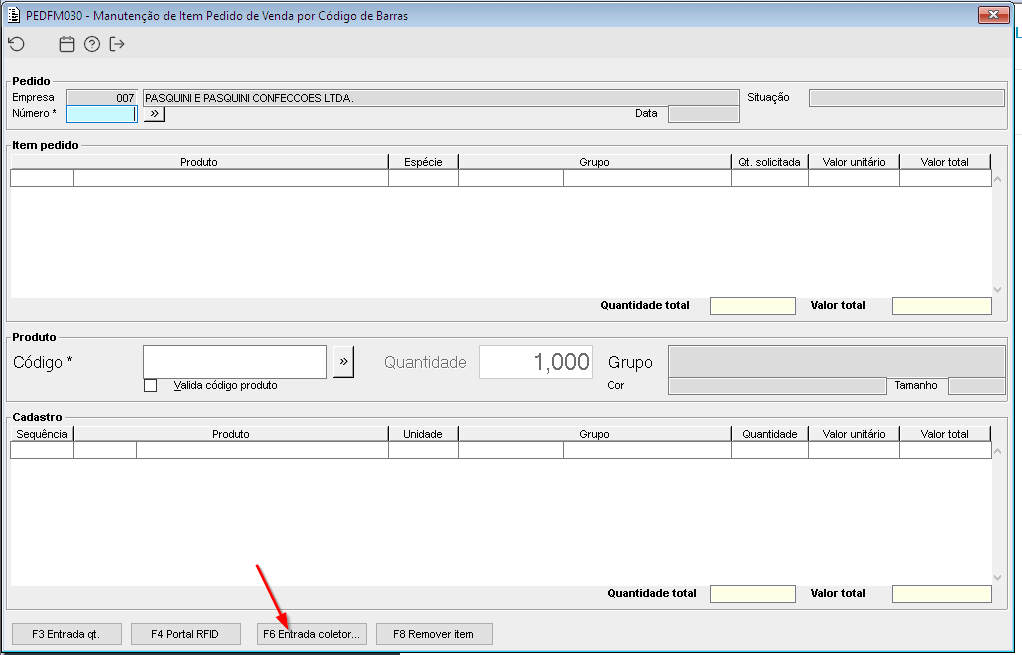This screenshot has height=655, width=1022.
Task: Click the Quantidade field showing 1,000
Action: pyautogui.click(x=536, y=362)
